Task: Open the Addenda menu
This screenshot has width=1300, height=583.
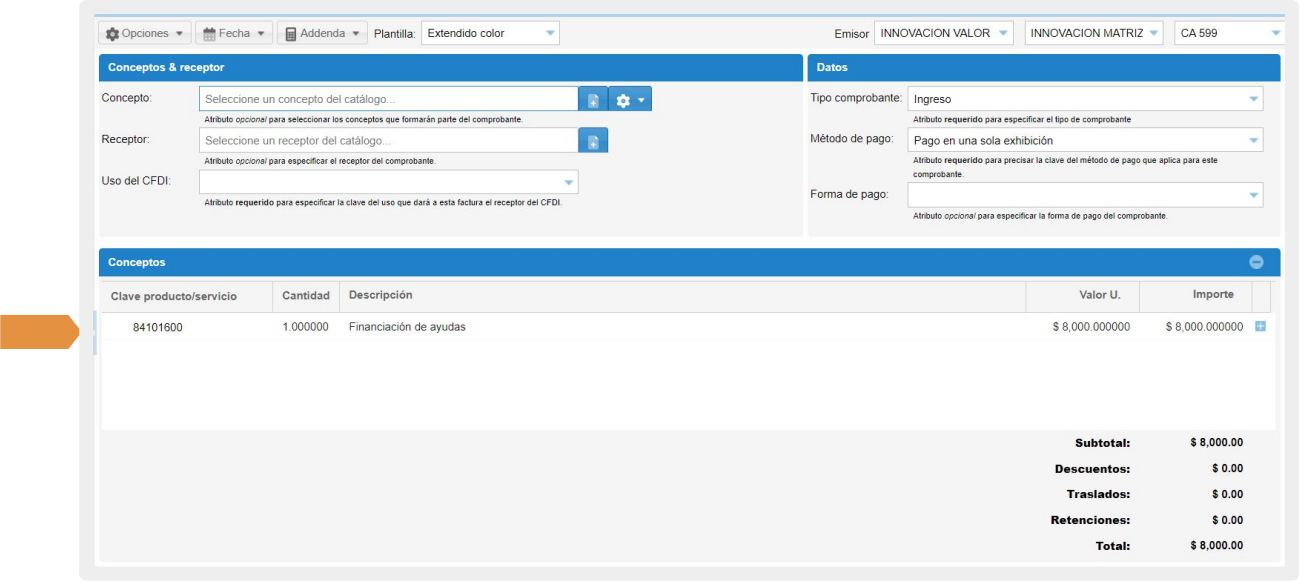Action: pos(322,34)
